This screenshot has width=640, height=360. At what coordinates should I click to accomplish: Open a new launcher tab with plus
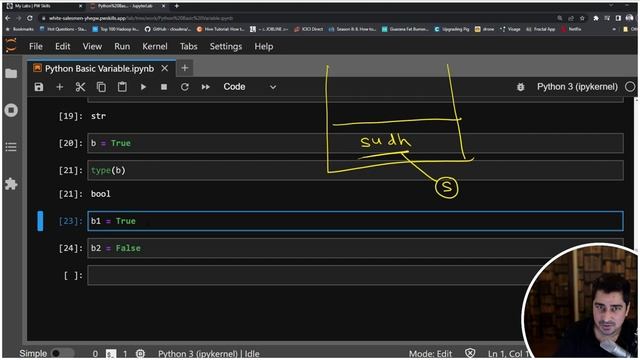184,68
